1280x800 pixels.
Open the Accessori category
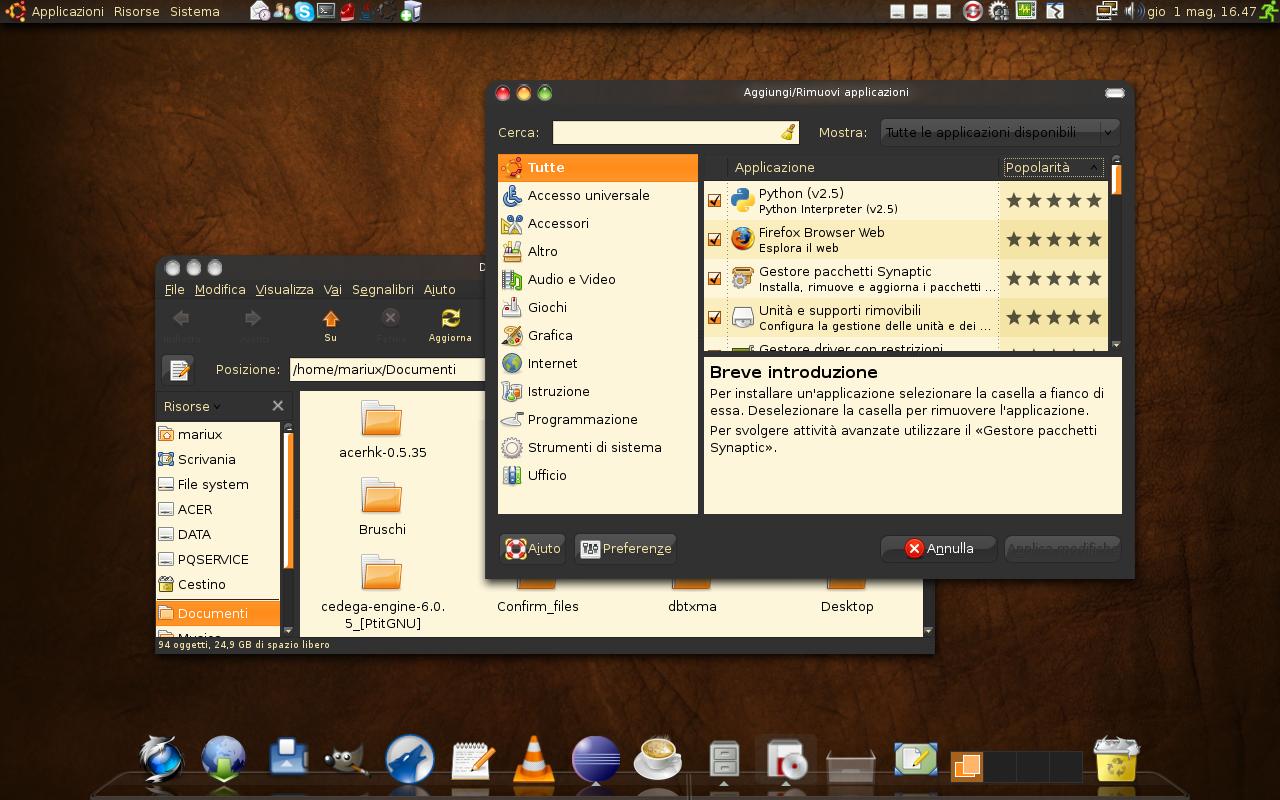(598, 223)
